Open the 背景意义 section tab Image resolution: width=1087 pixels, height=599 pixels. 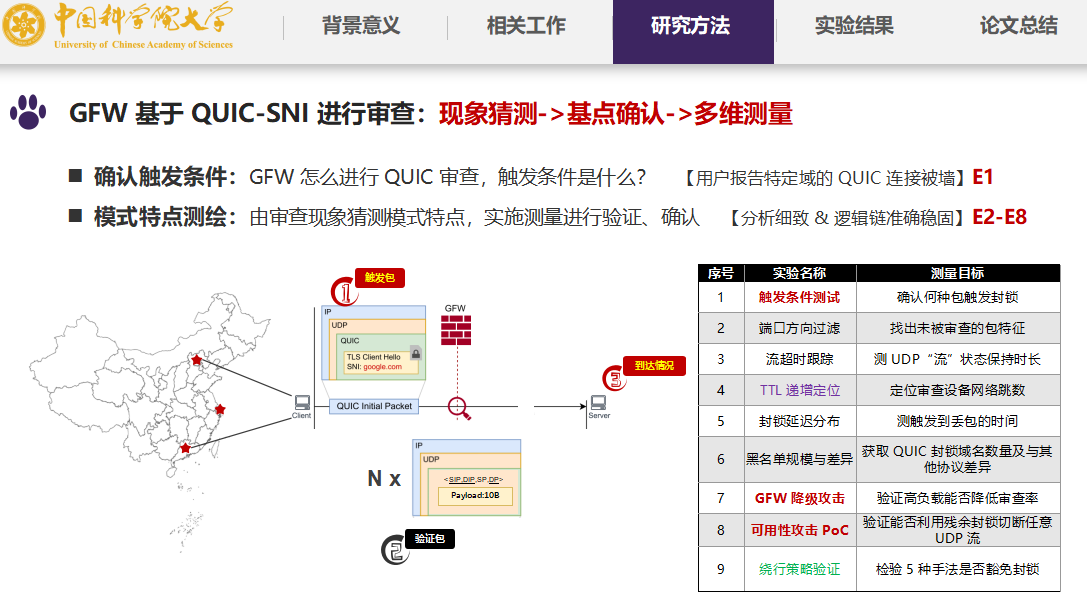click(x=361, y=26)
